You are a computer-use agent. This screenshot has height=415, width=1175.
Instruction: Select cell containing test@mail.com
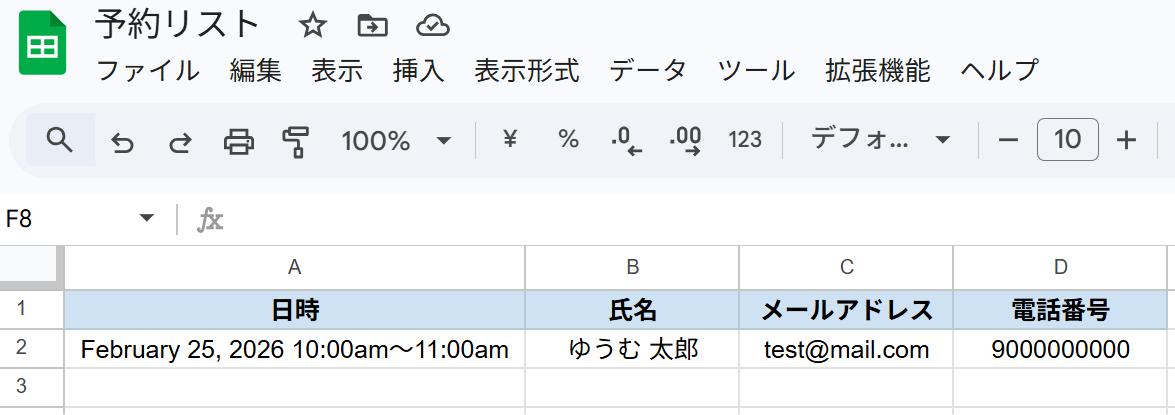(x=846, y=350)
